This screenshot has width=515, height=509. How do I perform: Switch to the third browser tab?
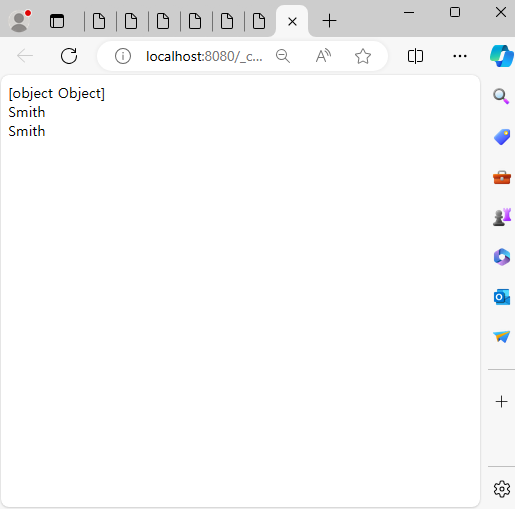[163, 21]
